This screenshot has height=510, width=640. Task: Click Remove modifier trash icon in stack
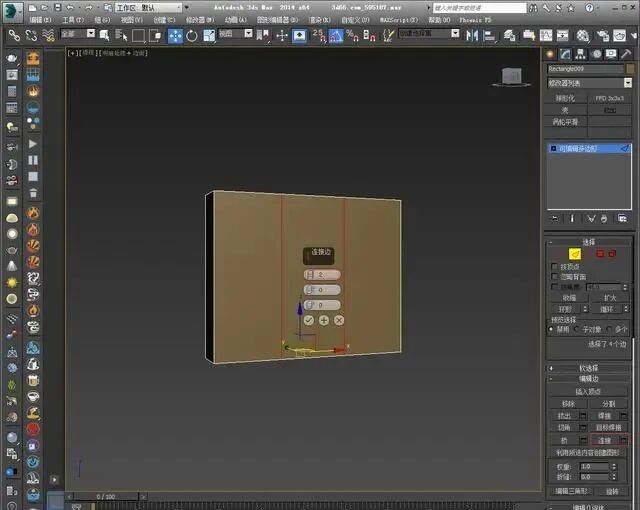(604, 219)
